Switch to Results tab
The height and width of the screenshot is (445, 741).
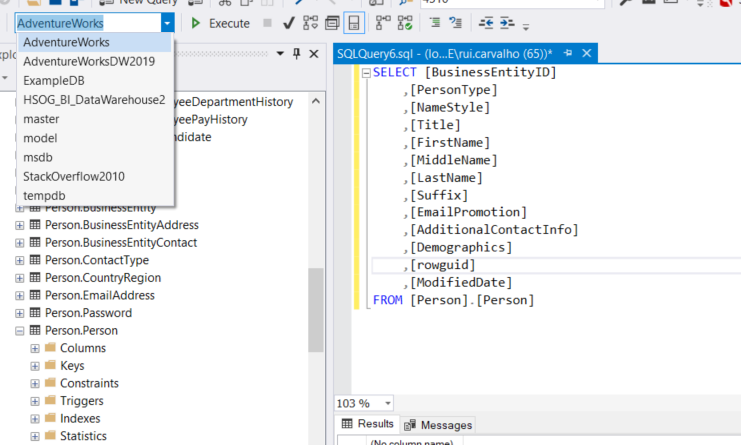click(x=368, y=424)
